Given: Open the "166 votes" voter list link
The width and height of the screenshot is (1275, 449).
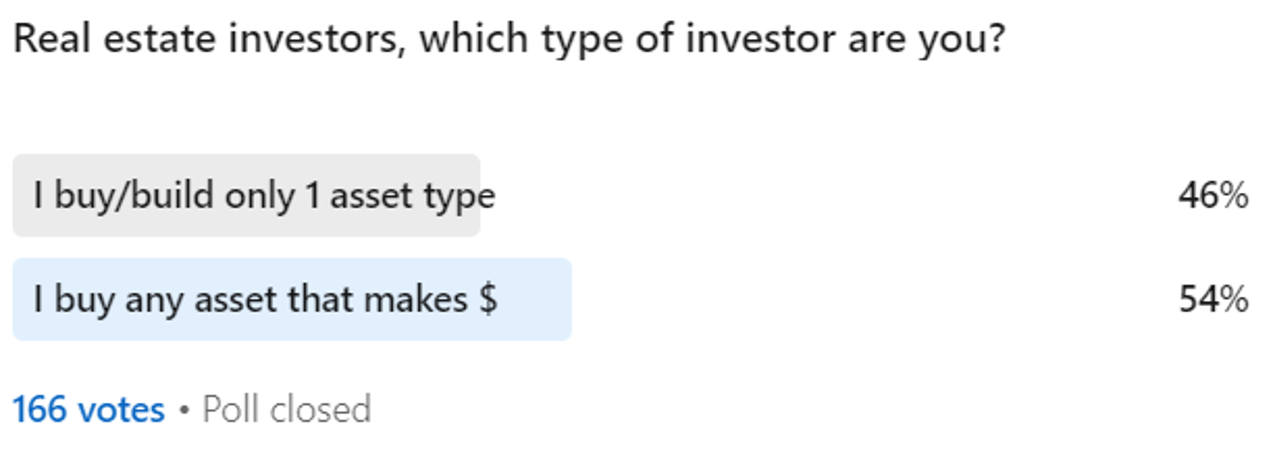Looking at the screenshot, I should pyautogui.click(x=88, y=410).
